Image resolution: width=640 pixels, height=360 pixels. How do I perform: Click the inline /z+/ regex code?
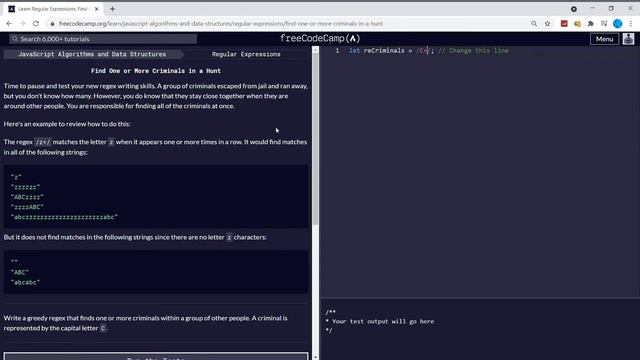[x=43, y=142]
